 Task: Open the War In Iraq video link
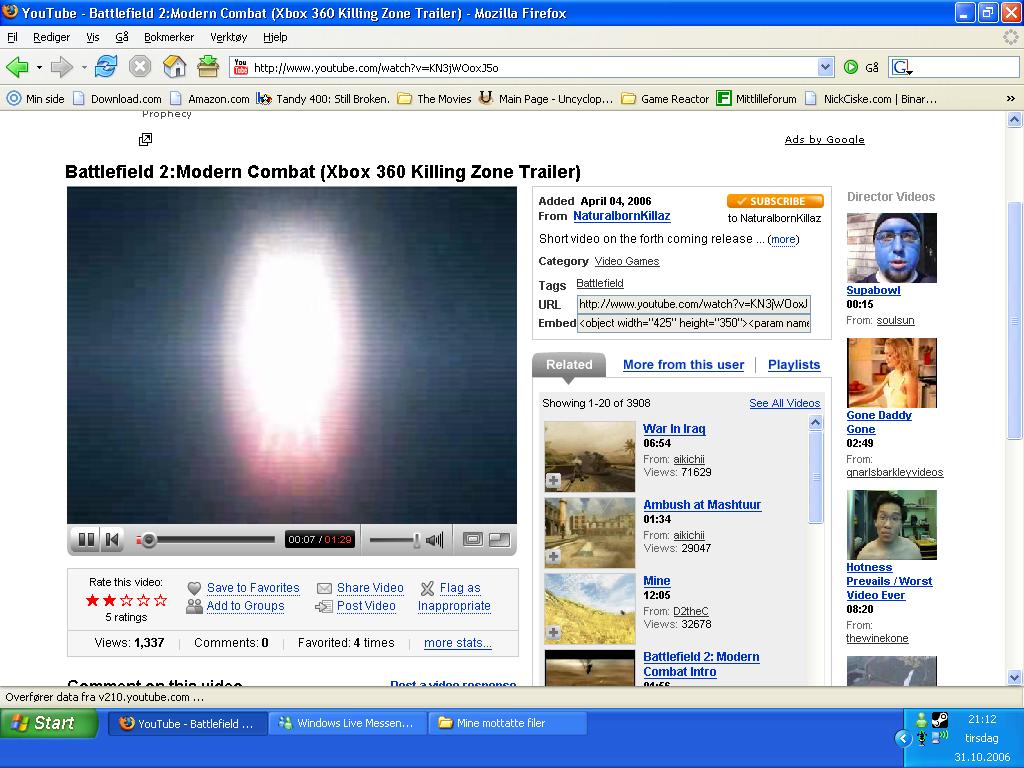(674, 429)
